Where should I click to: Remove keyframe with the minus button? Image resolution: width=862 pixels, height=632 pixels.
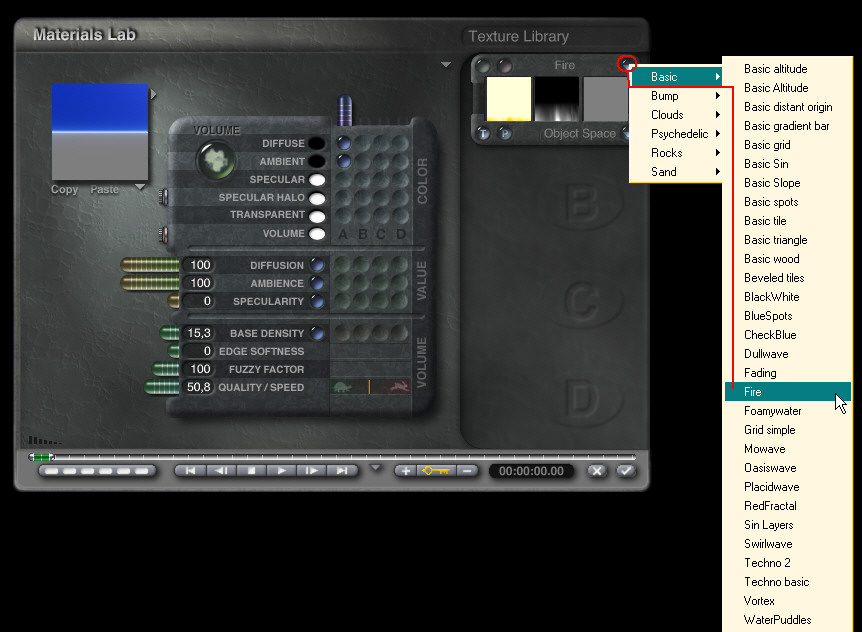tap(467, 471)
